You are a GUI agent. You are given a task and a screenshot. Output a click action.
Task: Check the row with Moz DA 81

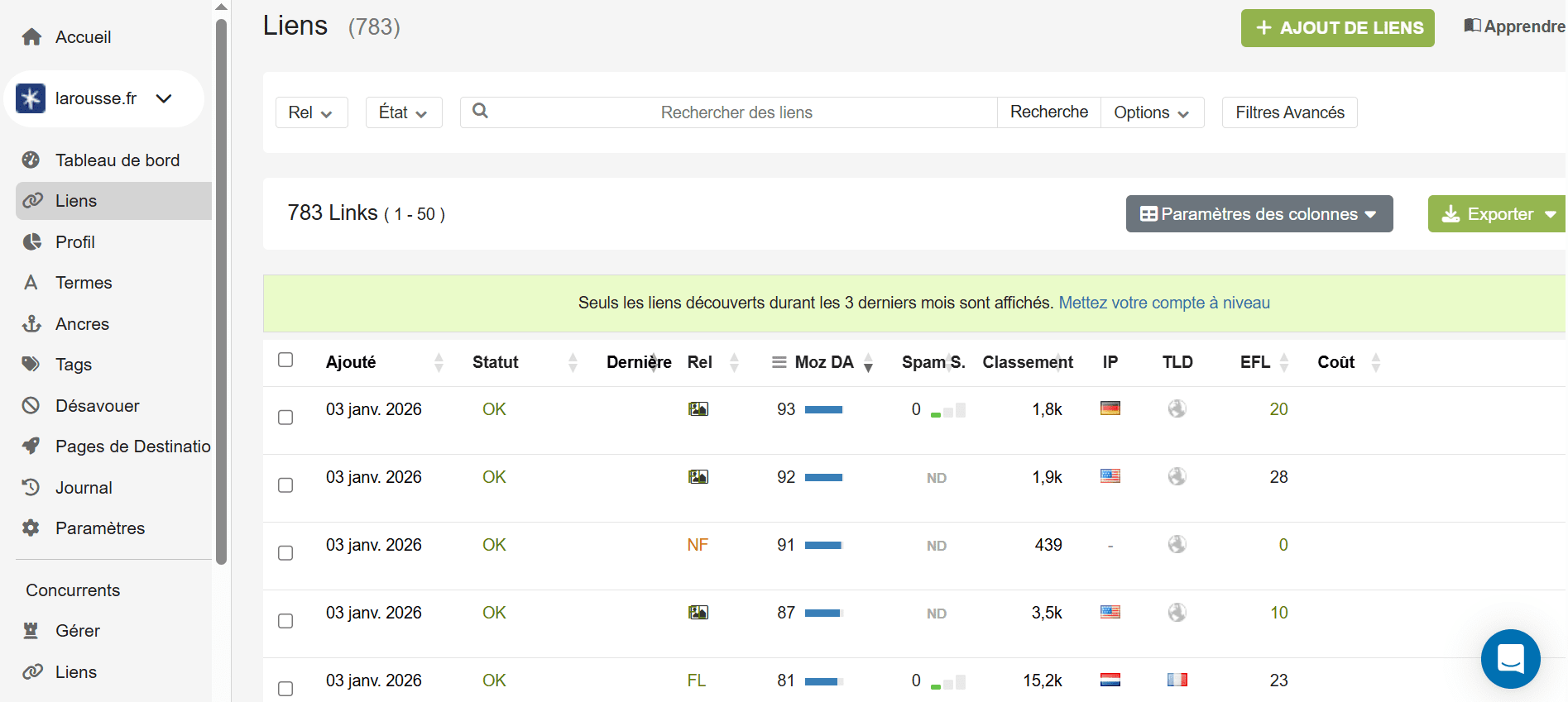pyautogui.click(x=285, y=689)
